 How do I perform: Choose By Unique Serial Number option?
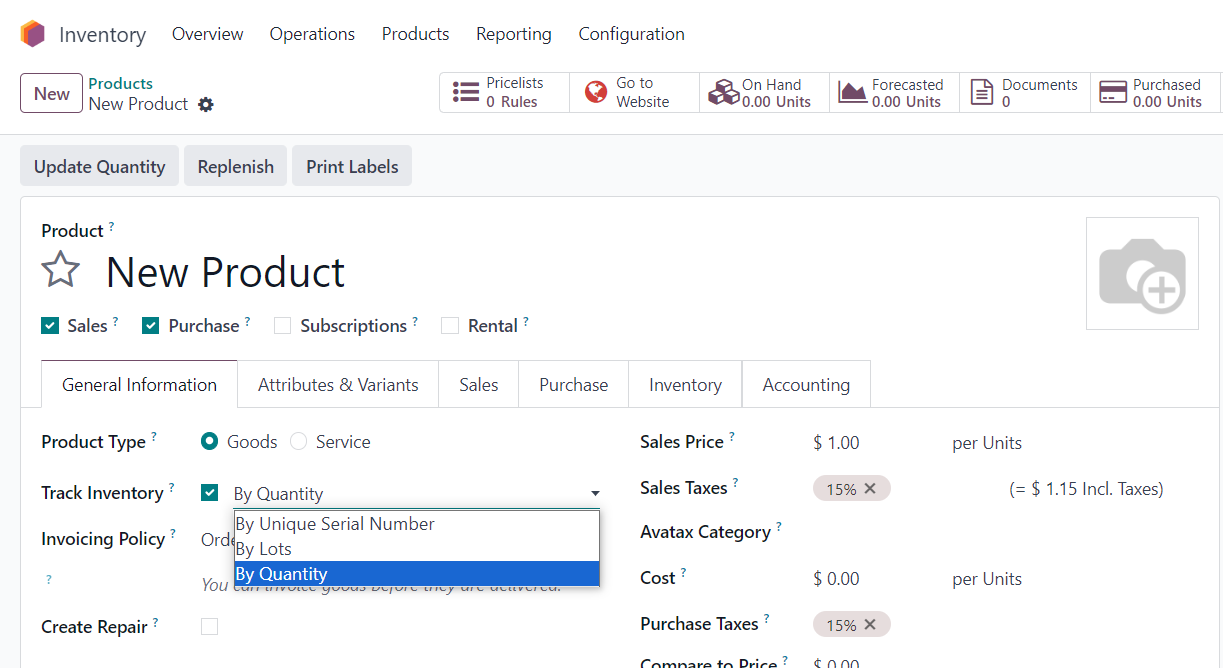point(335,524)
